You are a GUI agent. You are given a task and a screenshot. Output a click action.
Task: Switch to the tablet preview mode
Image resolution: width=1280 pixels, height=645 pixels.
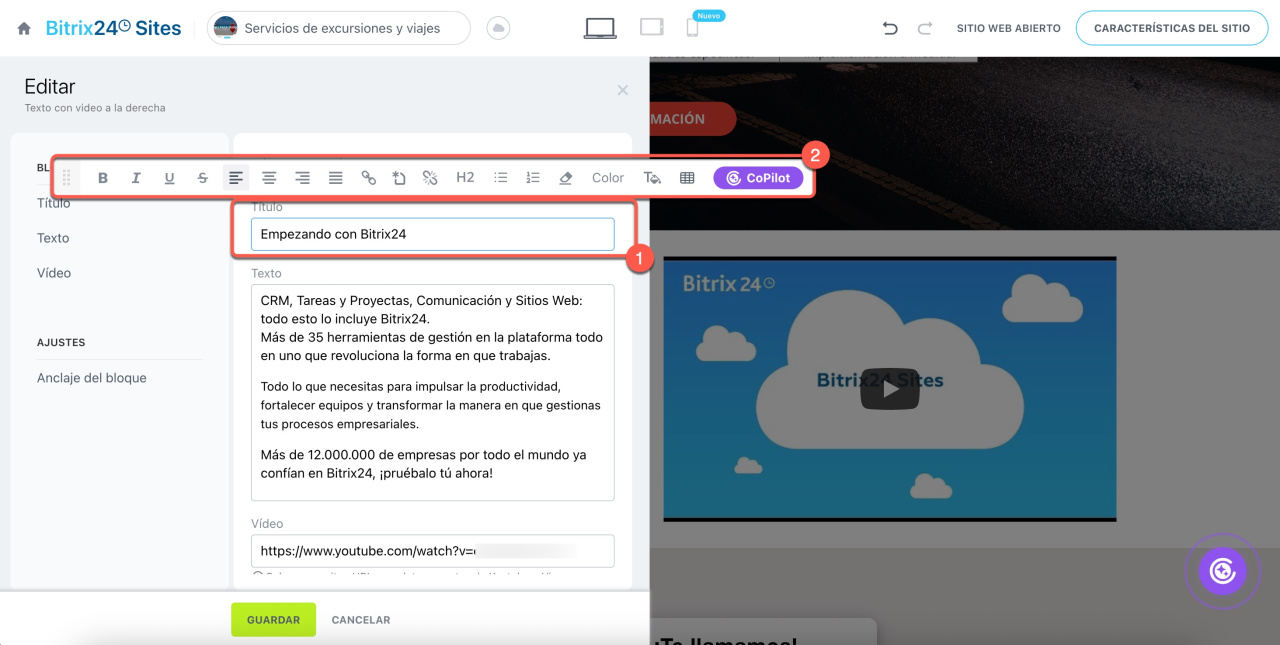tap(652, 28)
